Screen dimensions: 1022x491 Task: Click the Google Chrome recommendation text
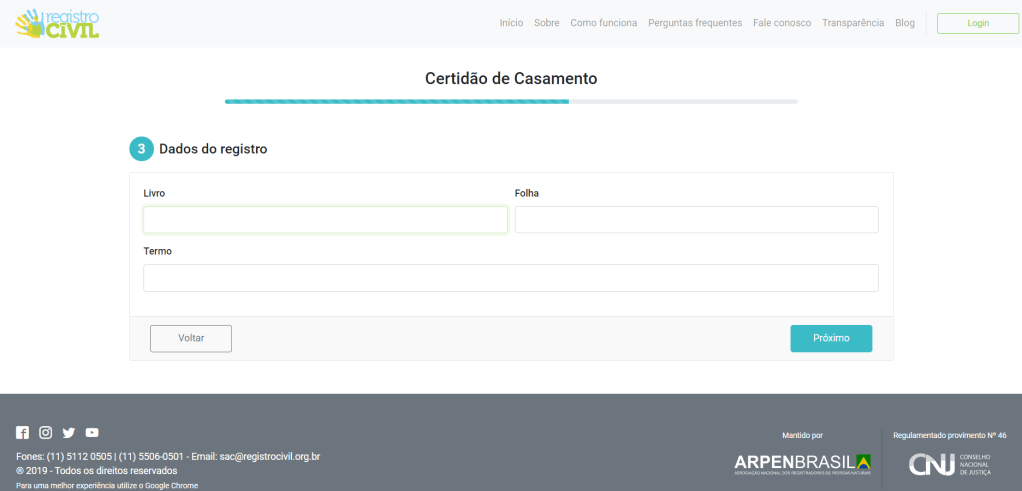(x=107, y=485)
